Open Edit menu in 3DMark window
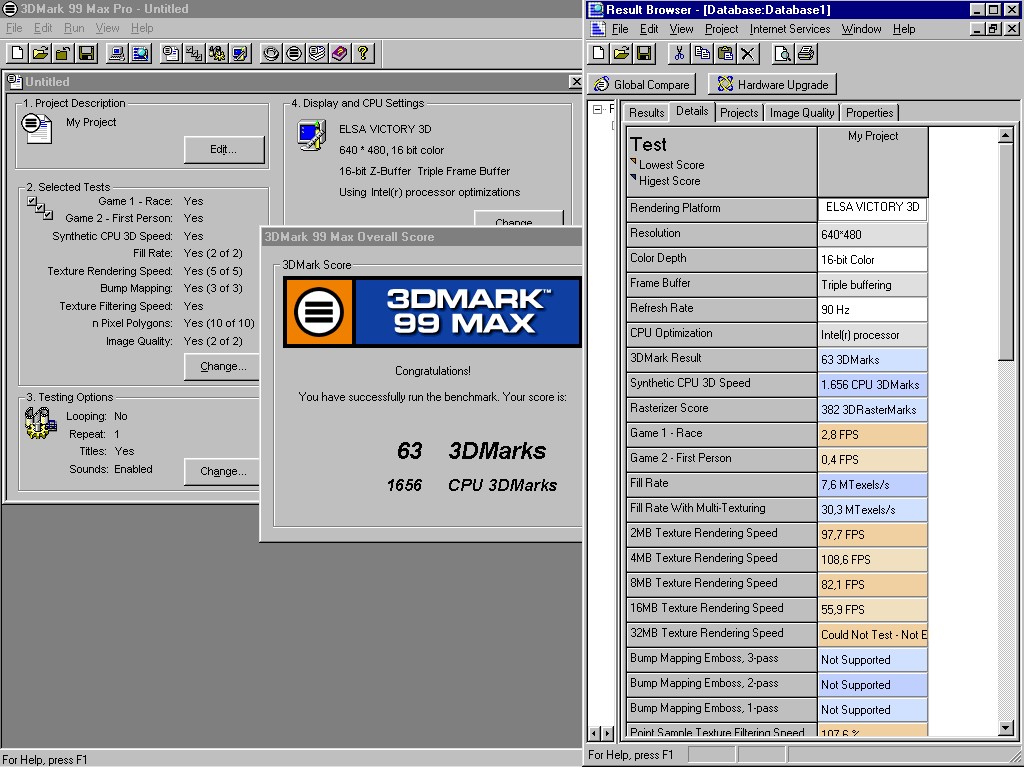The image size is (1024, 768). click(x=43, y=28)
